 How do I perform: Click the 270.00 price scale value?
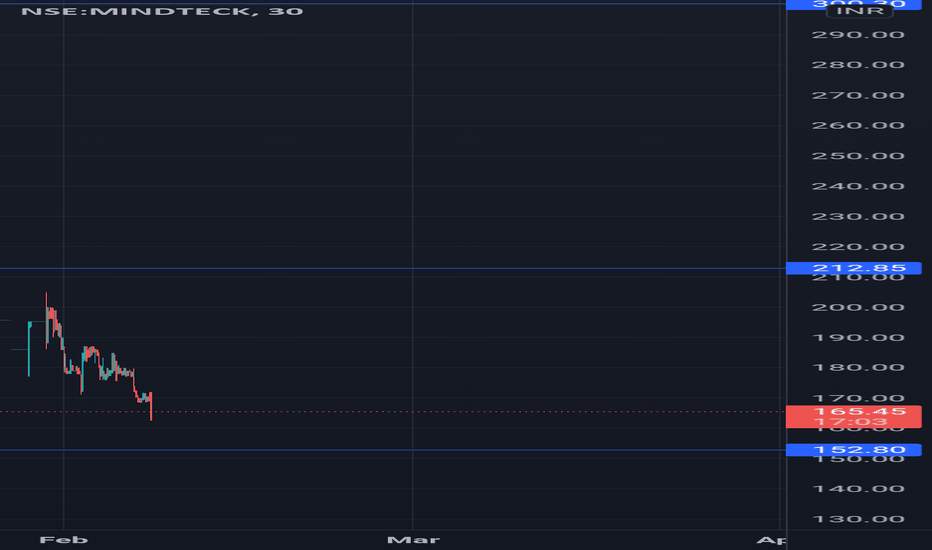tap(858, 95)
